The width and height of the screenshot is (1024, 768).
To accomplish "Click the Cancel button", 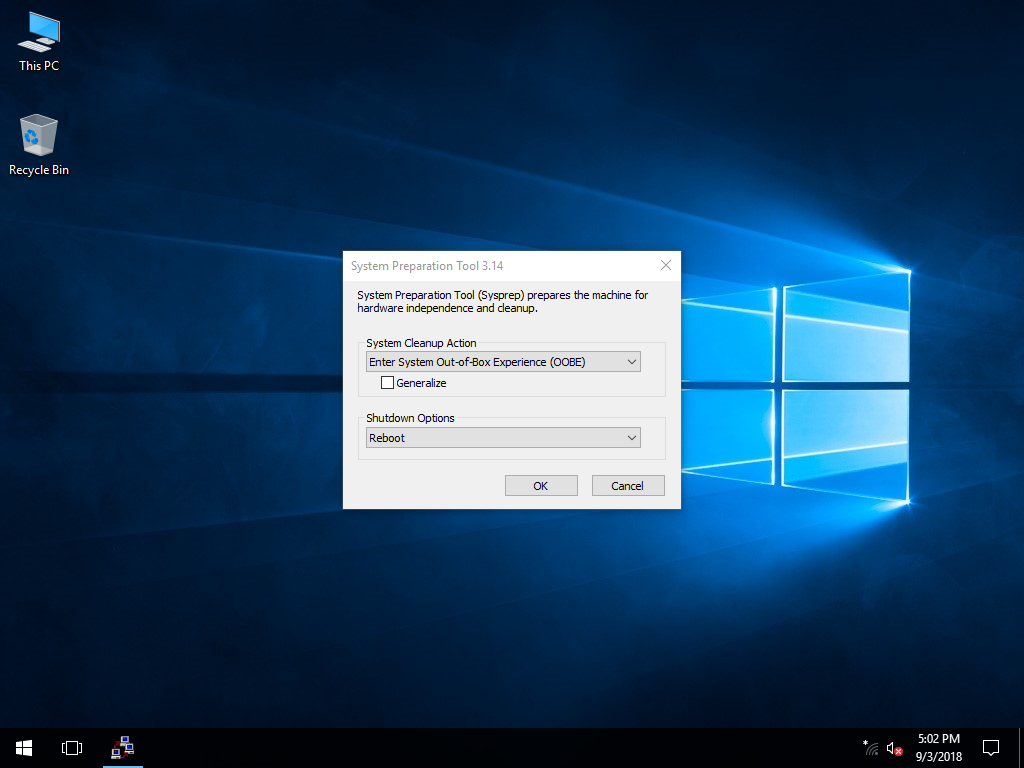I will coord(628,485).
